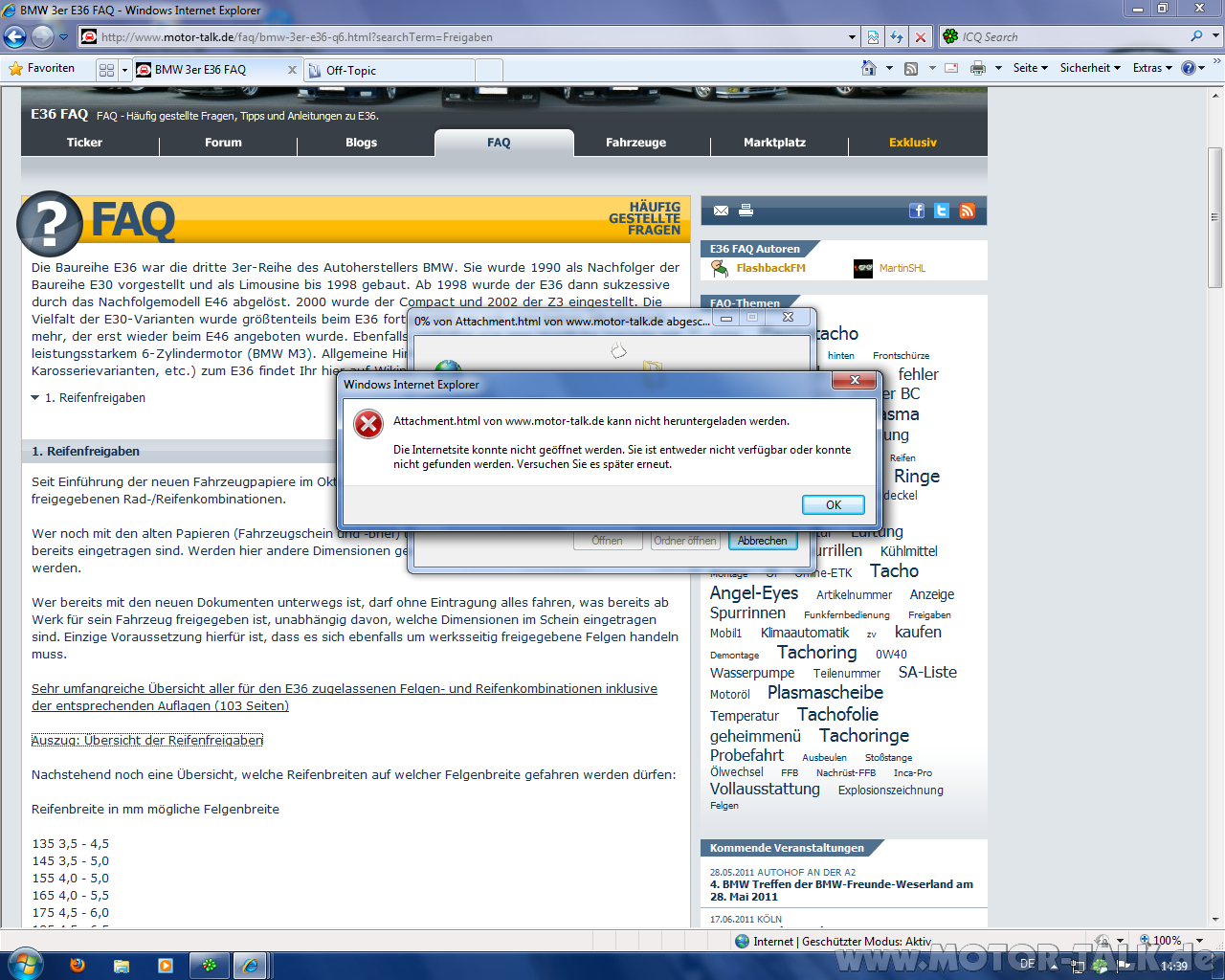Click the print toolbar icon
Screen dimensions: 1225x980
pyautogui.click(x=977, y=68)
